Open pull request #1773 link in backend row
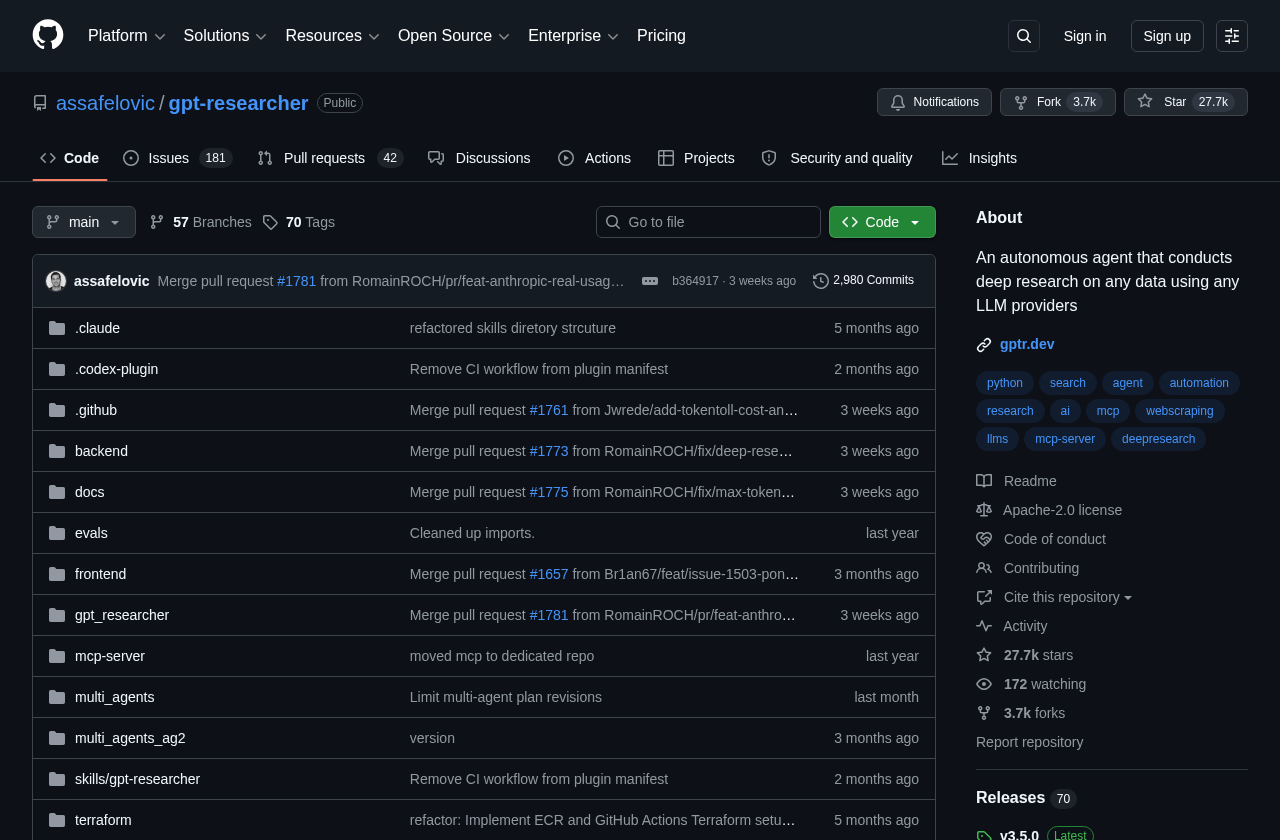 [549, 451]
